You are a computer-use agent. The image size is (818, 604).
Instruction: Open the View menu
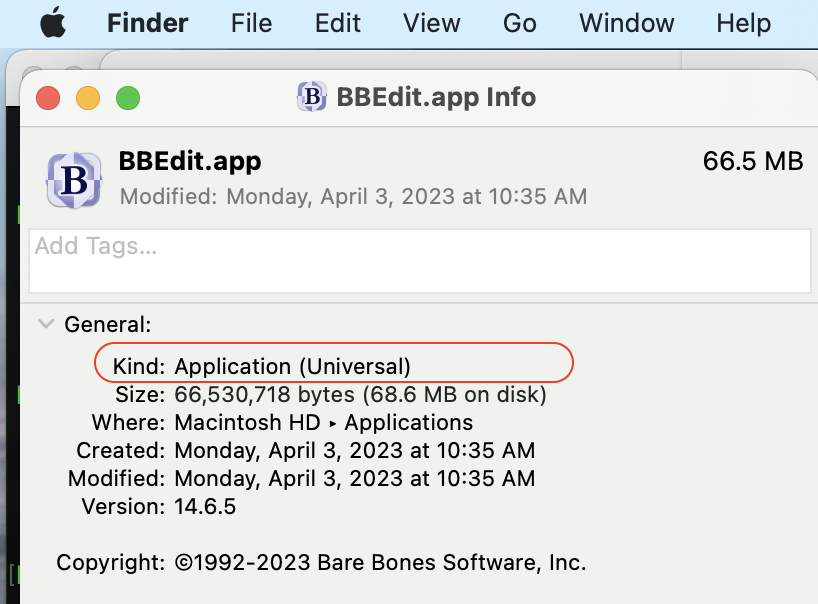click(431, 23)
